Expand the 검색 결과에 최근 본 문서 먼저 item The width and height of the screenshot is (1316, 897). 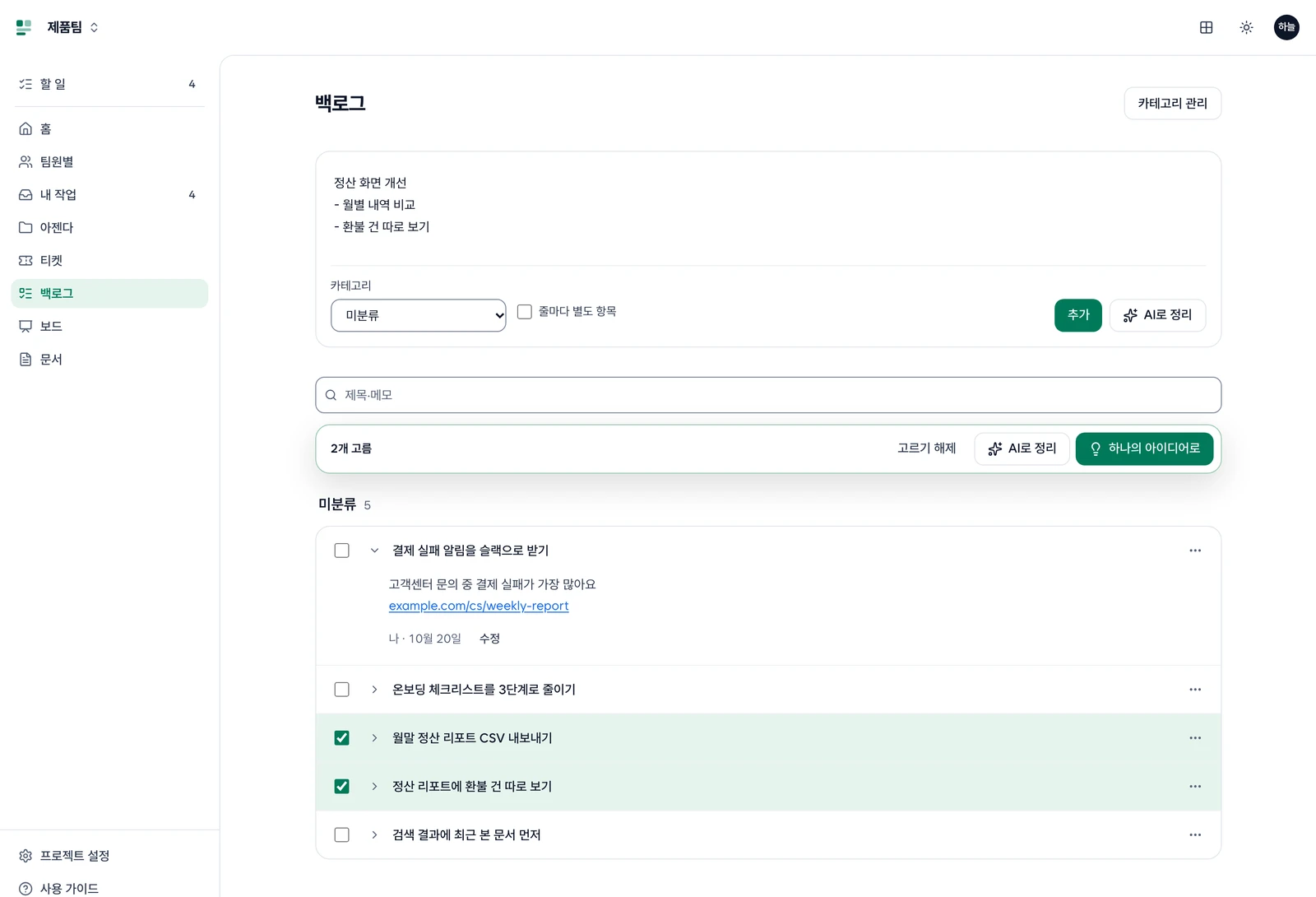pyautogui.click(x=374, y=835)
